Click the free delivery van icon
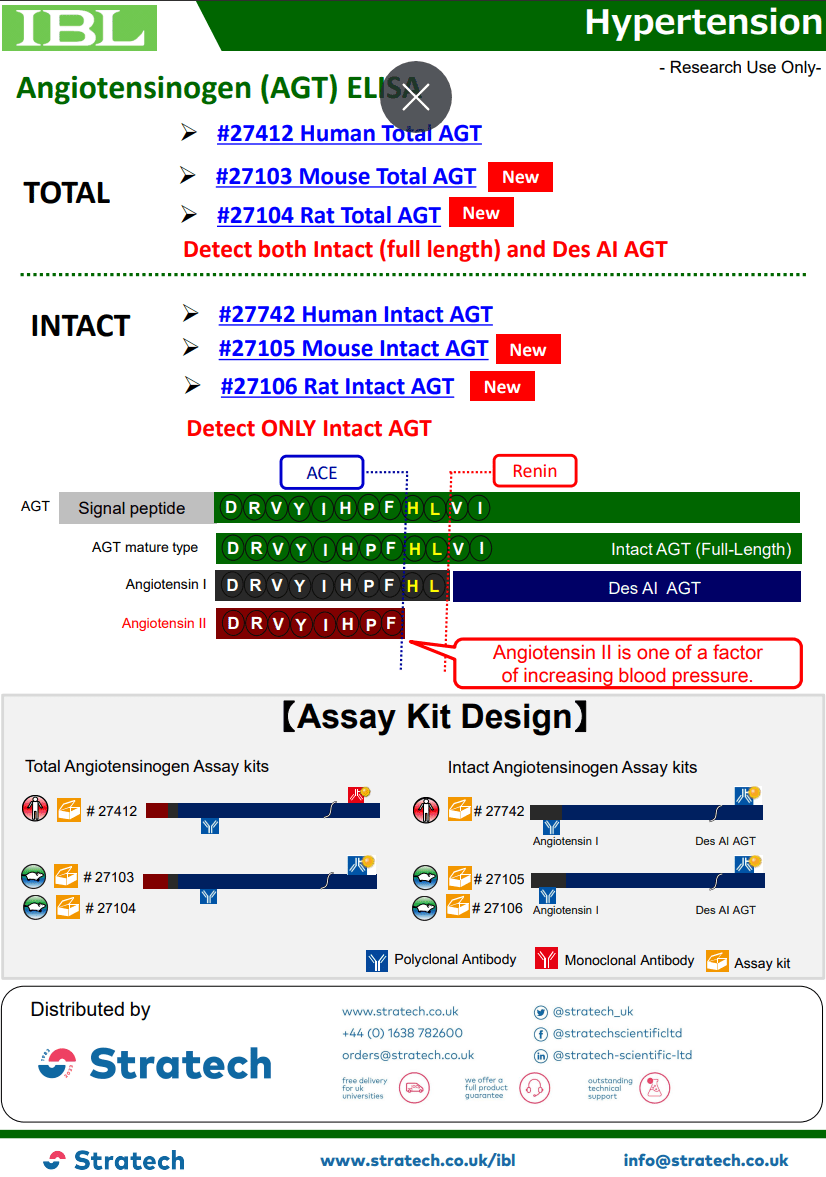 tap(414, 1088)
